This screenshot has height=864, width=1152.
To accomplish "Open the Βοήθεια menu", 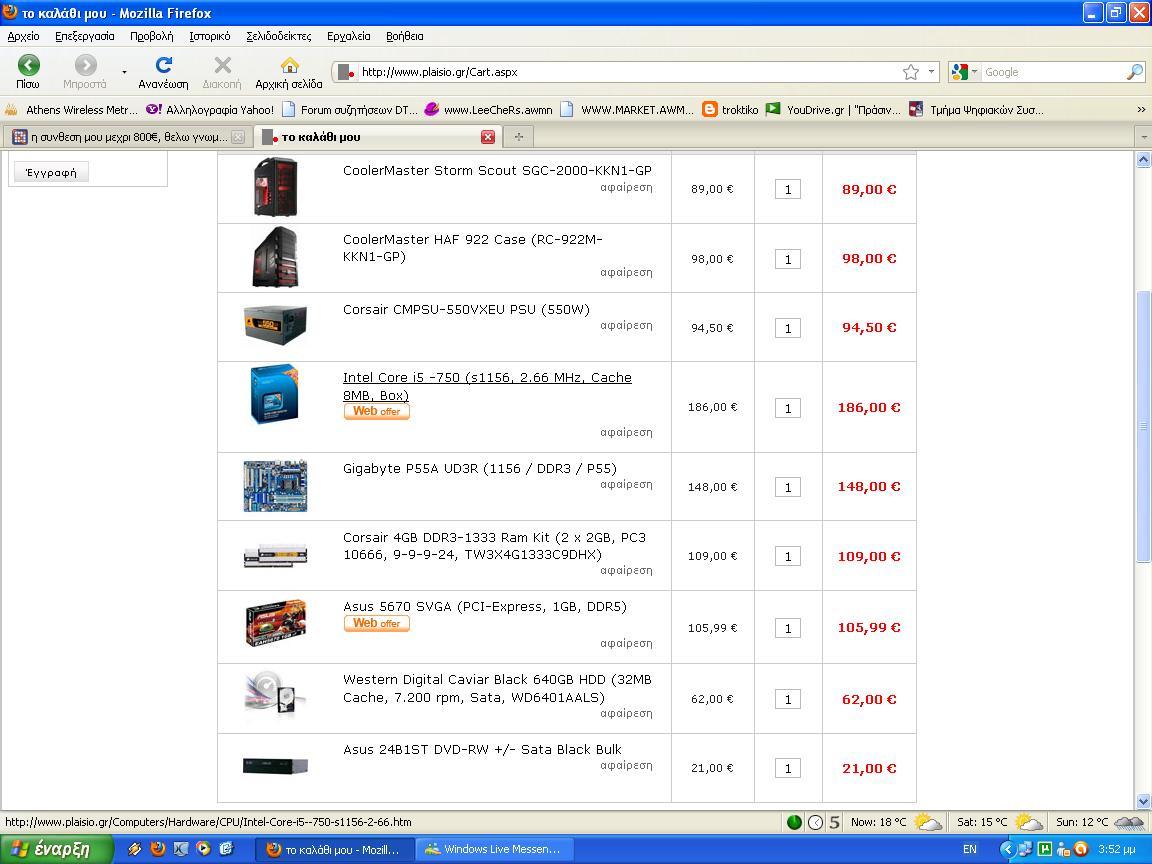I will point(404,36).
